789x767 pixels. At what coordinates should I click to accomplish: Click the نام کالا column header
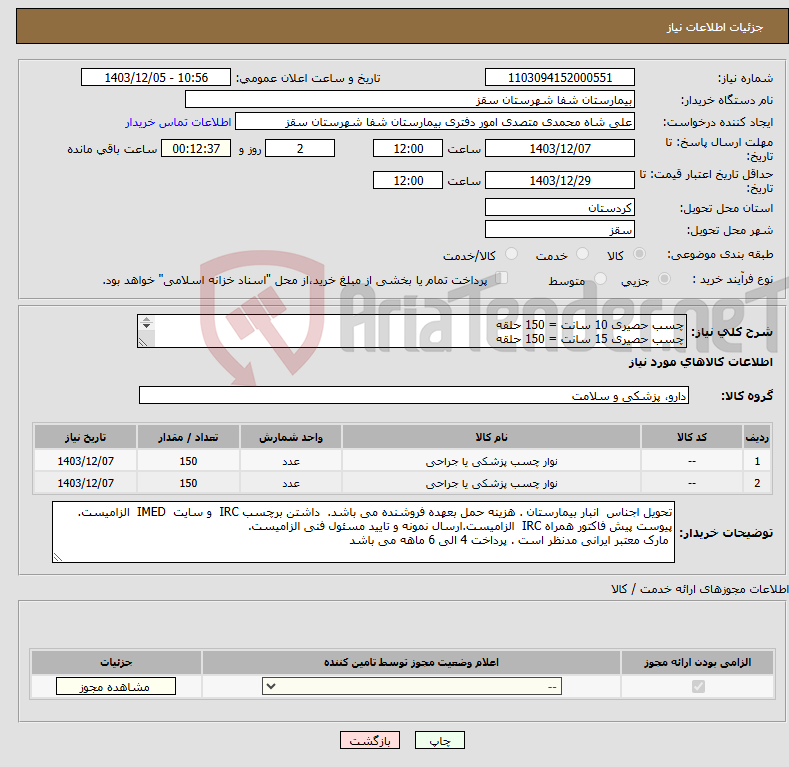pyautogui.click(x=491, y=437)
